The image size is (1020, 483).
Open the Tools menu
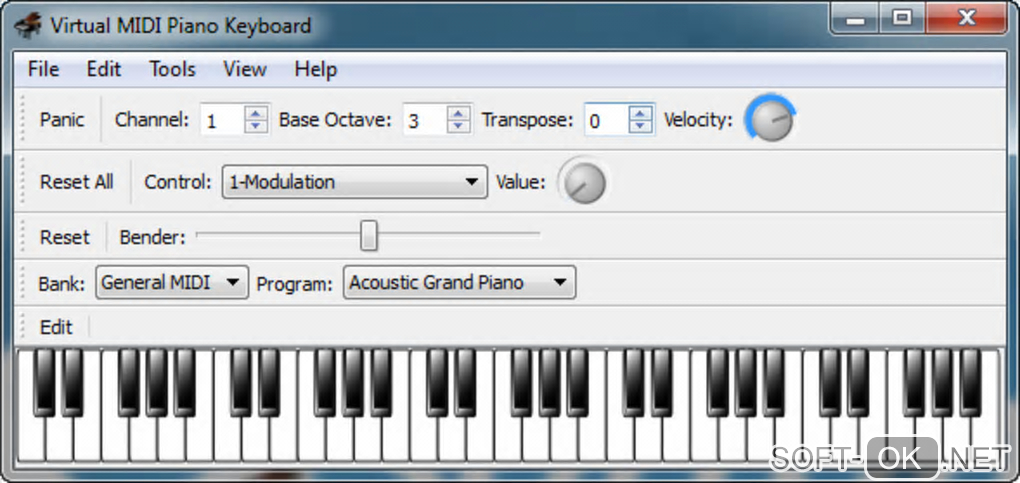(x=172, y=69)
